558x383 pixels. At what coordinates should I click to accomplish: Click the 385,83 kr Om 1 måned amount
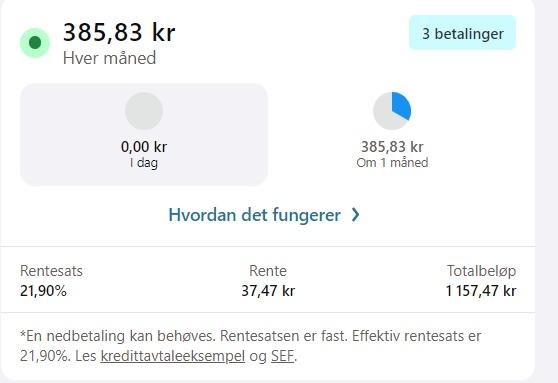coord(392,147)
